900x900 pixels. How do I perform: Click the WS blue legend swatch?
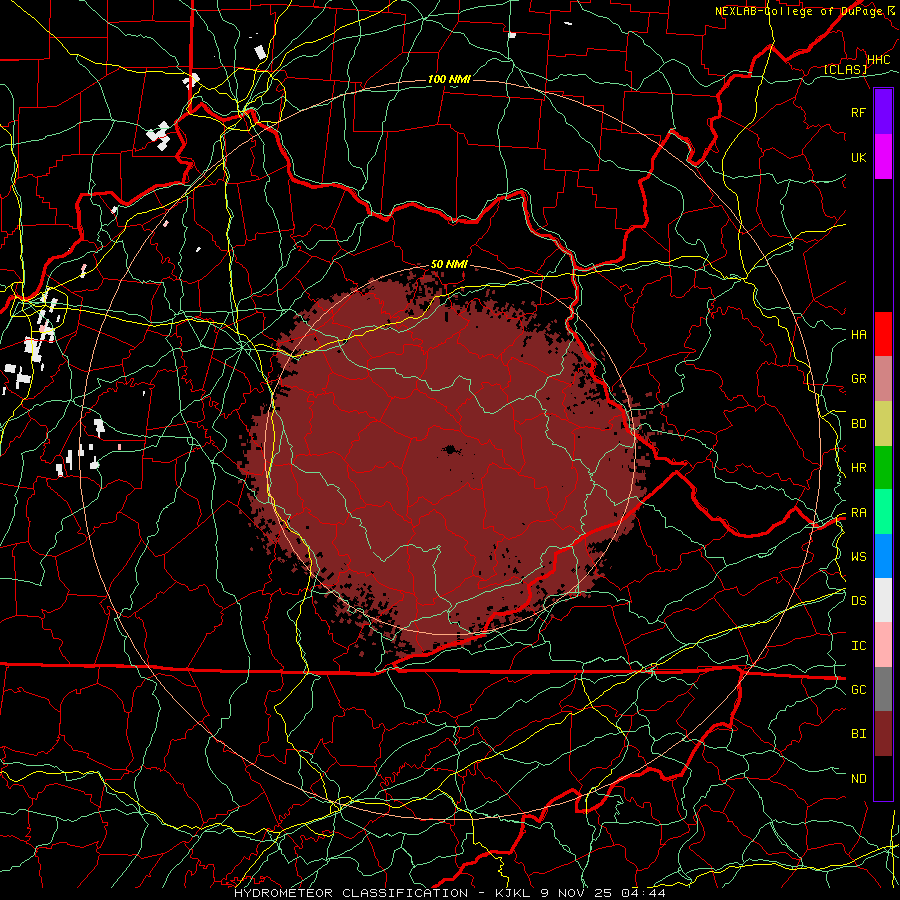(x=883, y=556)
